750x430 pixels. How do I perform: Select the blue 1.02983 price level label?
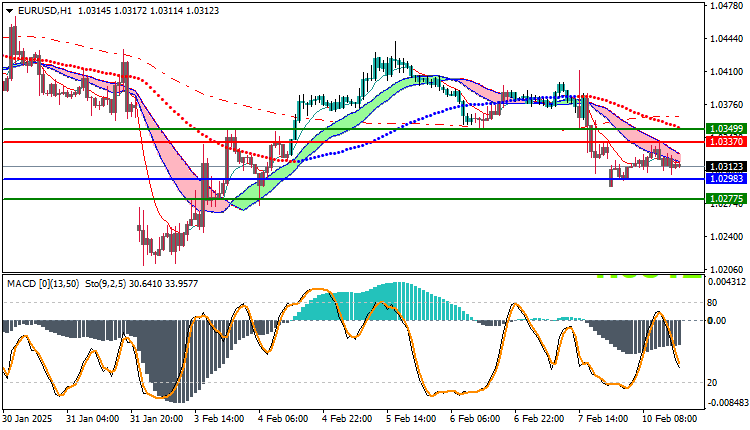coord(726,178)
